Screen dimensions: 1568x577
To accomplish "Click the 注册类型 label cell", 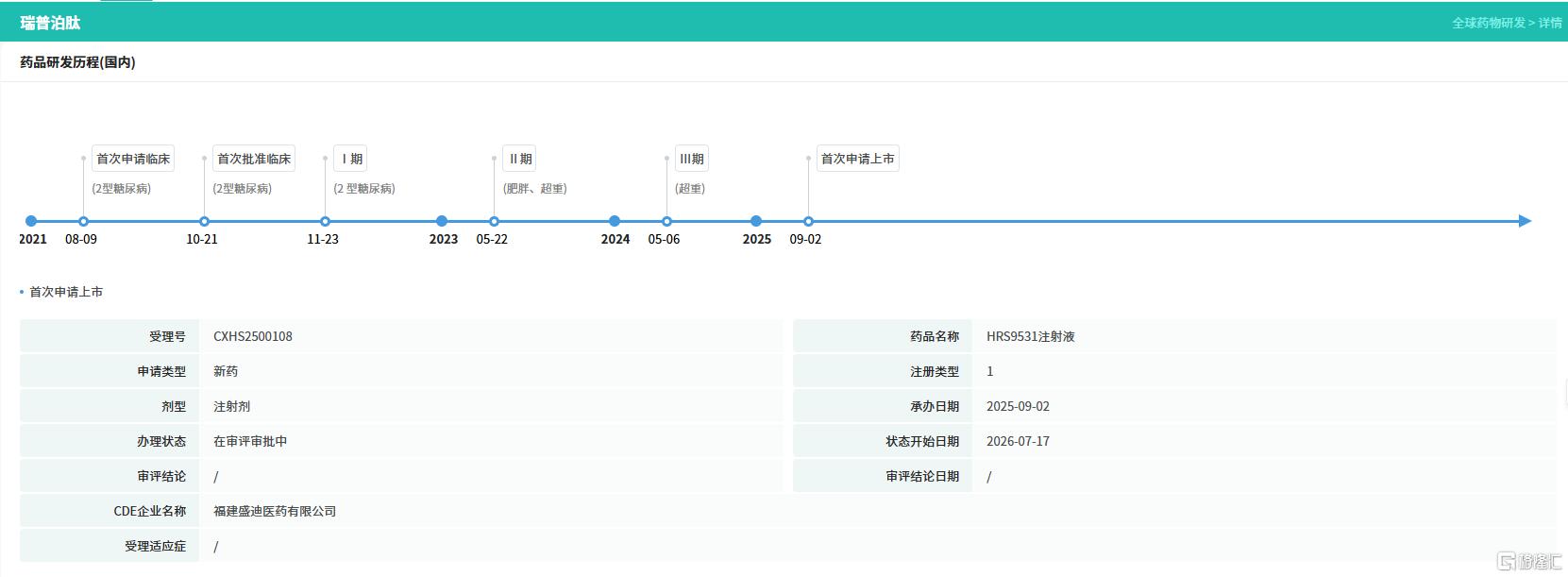I will point(883,371).
